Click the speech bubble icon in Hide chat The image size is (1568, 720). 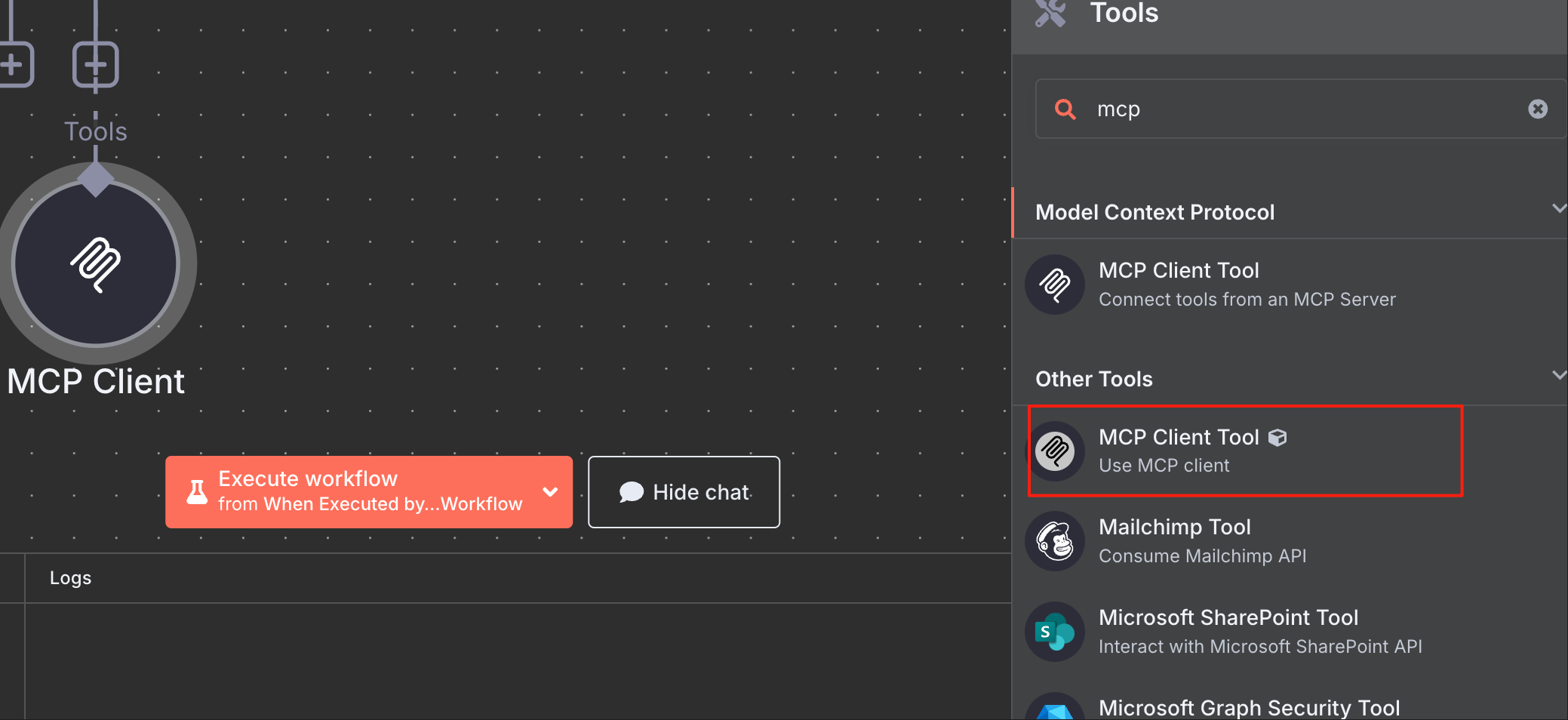tap(631, 492)
